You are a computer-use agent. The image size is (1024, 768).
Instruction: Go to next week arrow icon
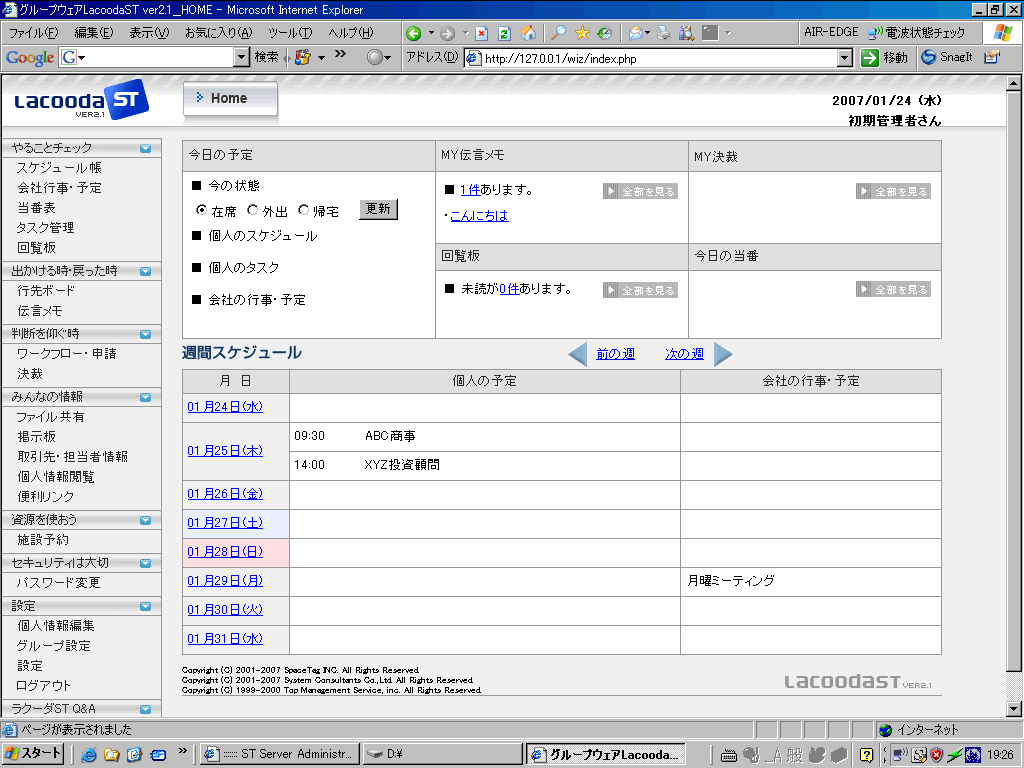tap(723, 354)
